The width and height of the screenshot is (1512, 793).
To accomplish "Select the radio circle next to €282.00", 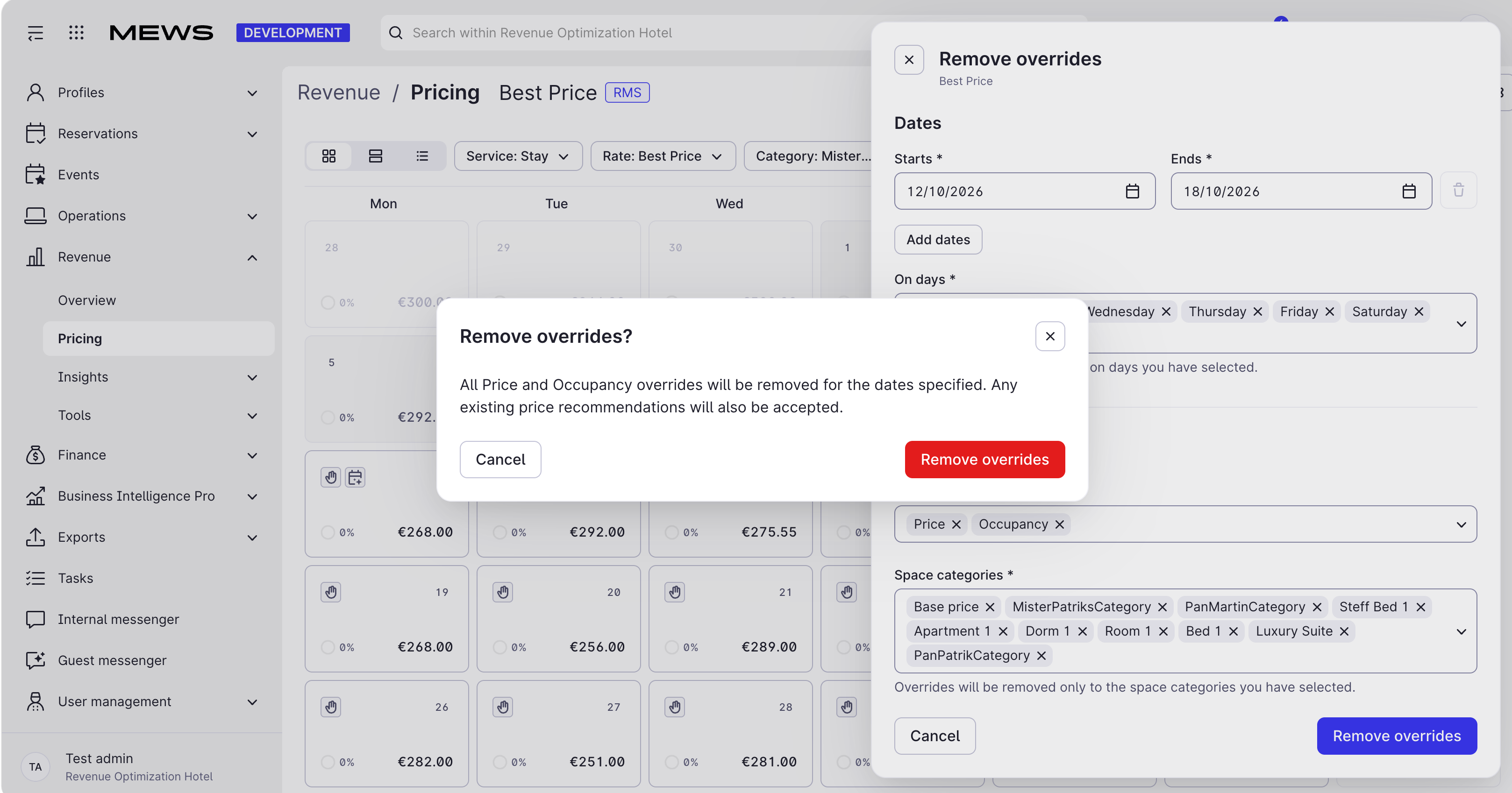I will click(328, 762).
